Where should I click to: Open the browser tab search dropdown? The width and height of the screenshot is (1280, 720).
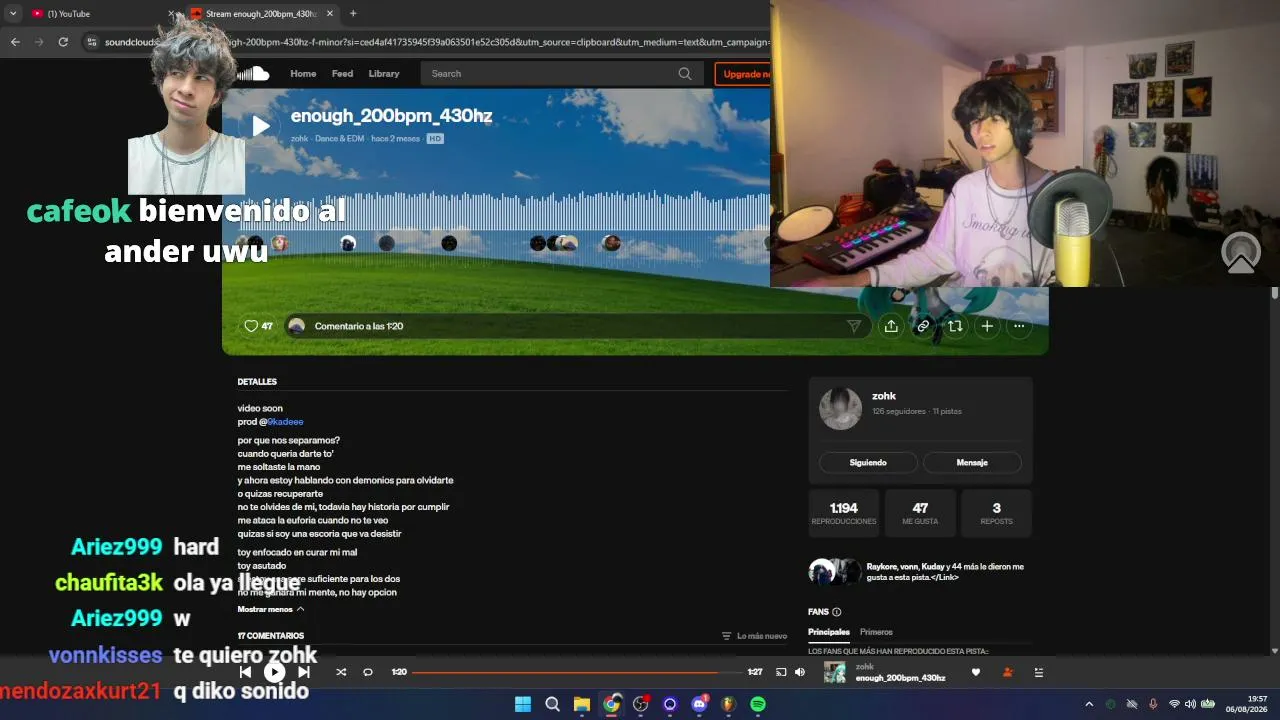point(13,13)
